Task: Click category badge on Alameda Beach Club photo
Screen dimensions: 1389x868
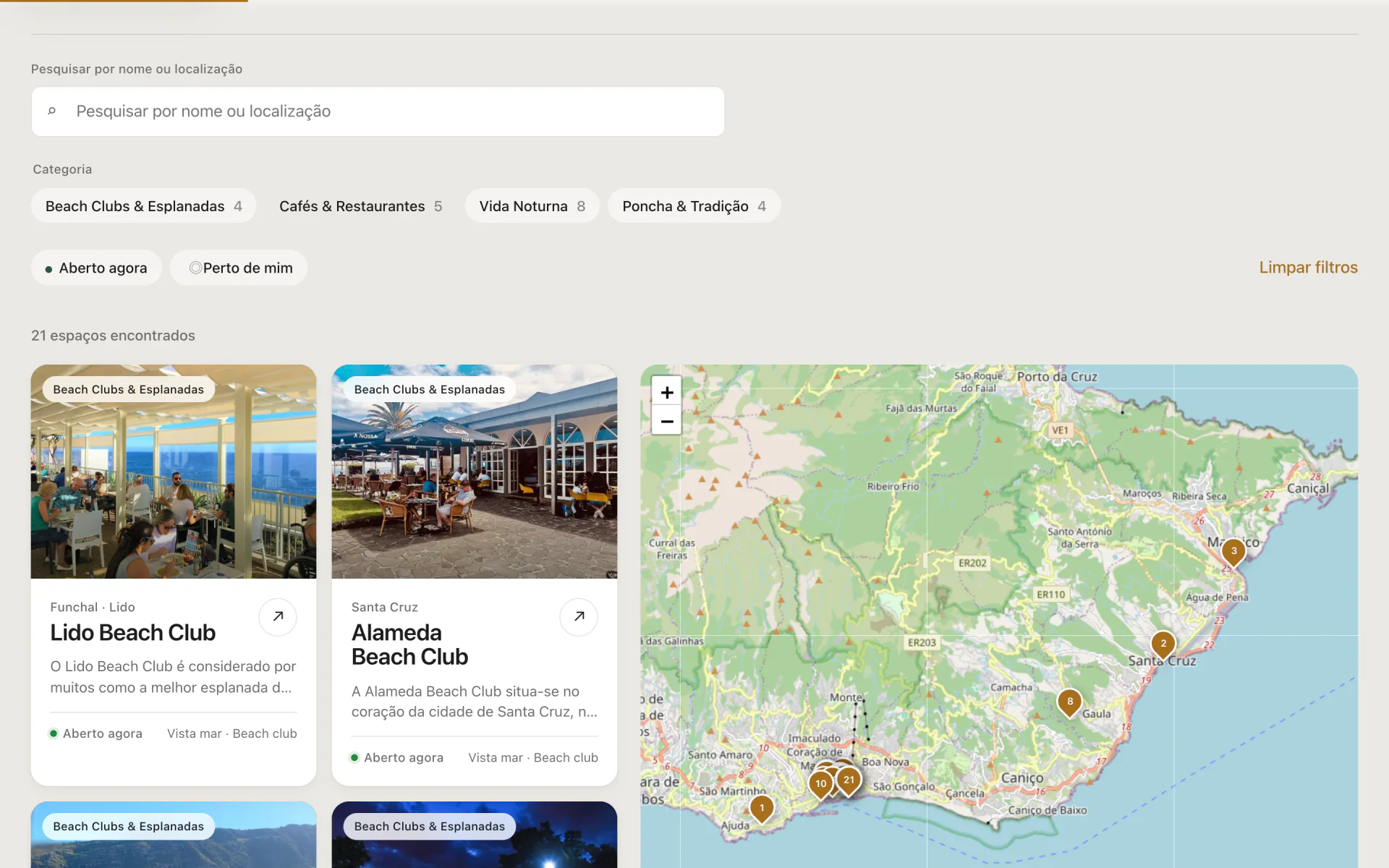Action: [430, 389]
